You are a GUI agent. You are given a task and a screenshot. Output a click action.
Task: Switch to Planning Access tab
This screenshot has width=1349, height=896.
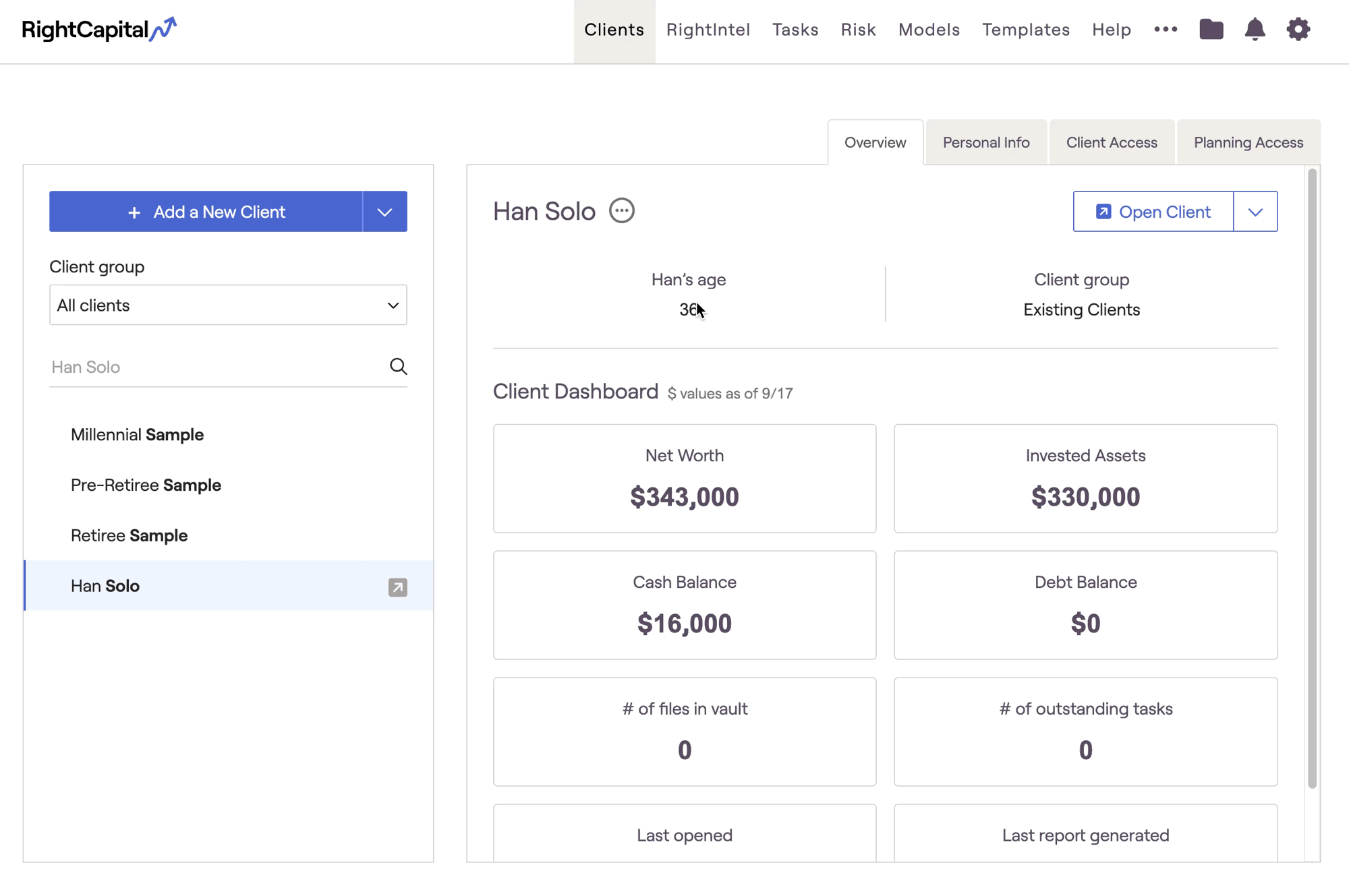tap(1248, 142)
